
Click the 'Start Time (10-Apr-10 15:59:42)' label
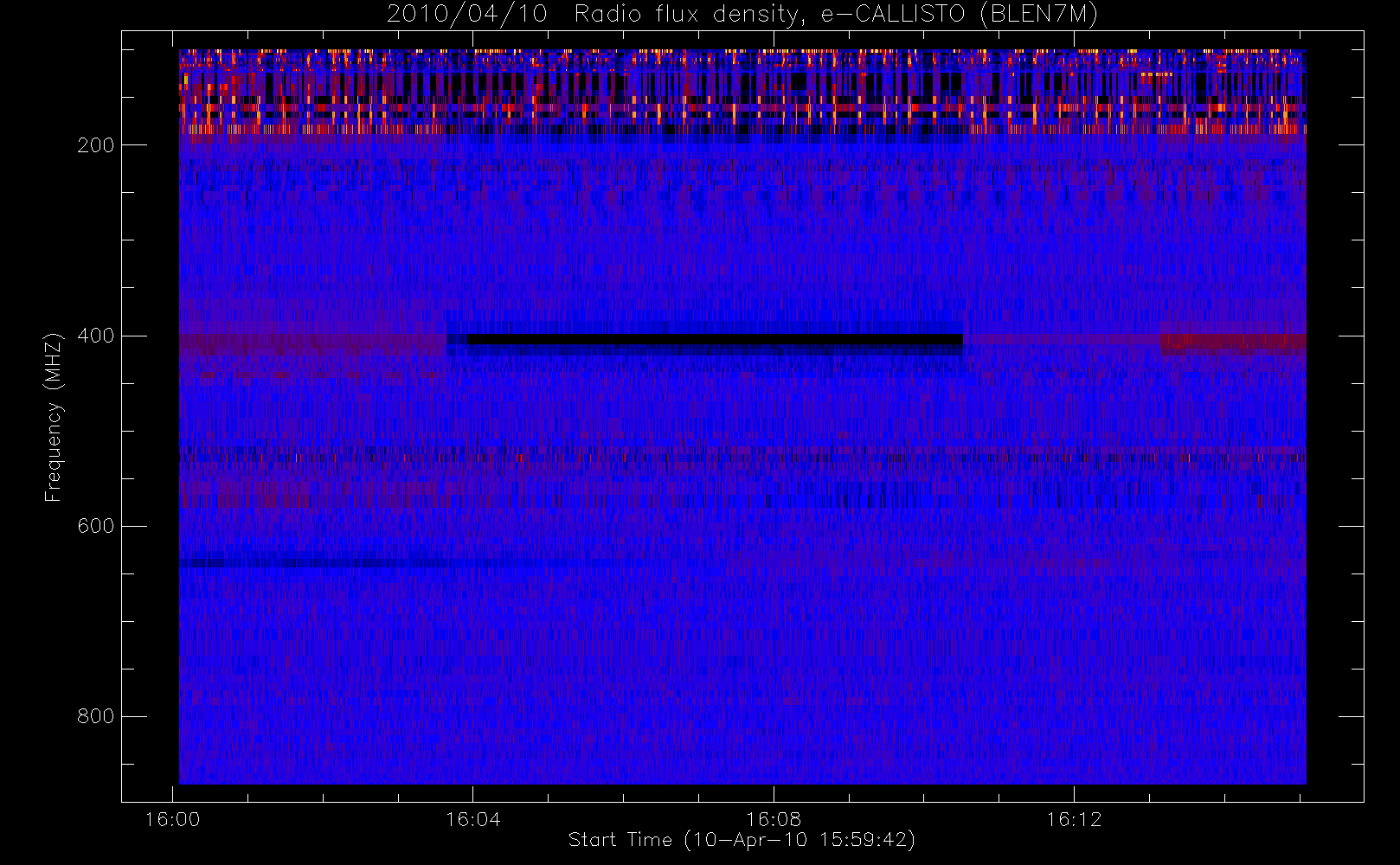742,840
